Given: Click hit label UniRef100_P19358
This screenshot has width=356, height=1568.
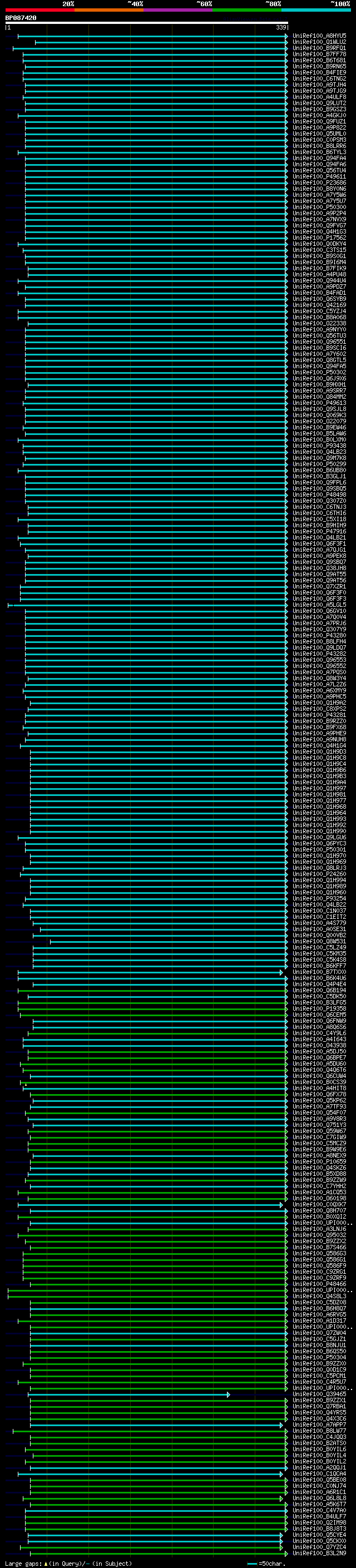Looking at the screenshot, I should click(x=319, y=1008).
